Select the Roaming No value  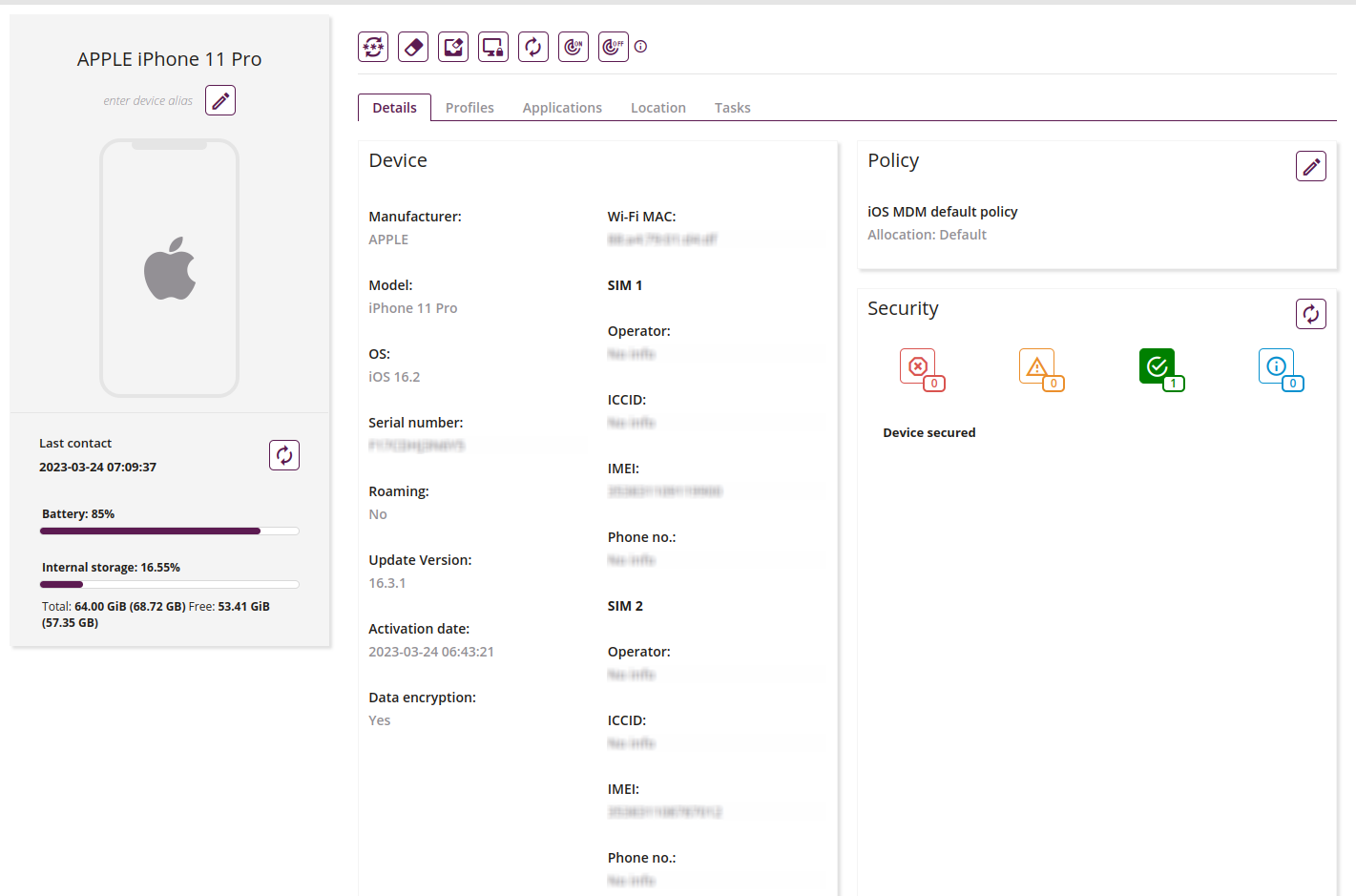[378, 514]
